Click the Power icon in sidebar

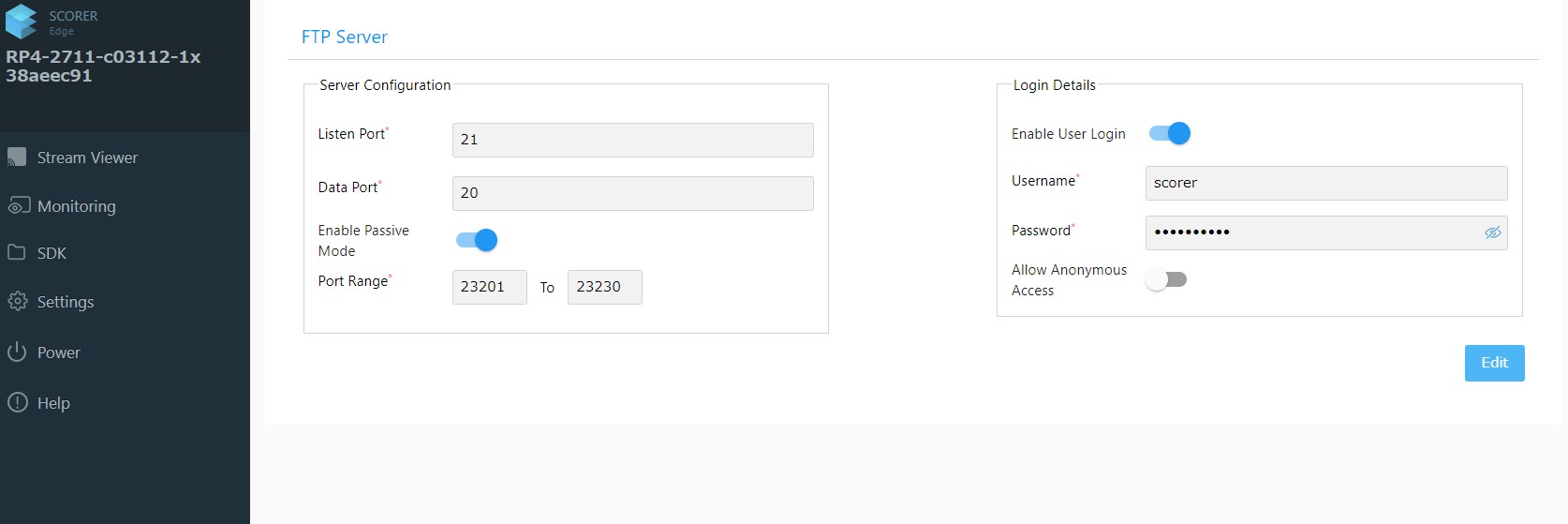[x=17, y=352]
